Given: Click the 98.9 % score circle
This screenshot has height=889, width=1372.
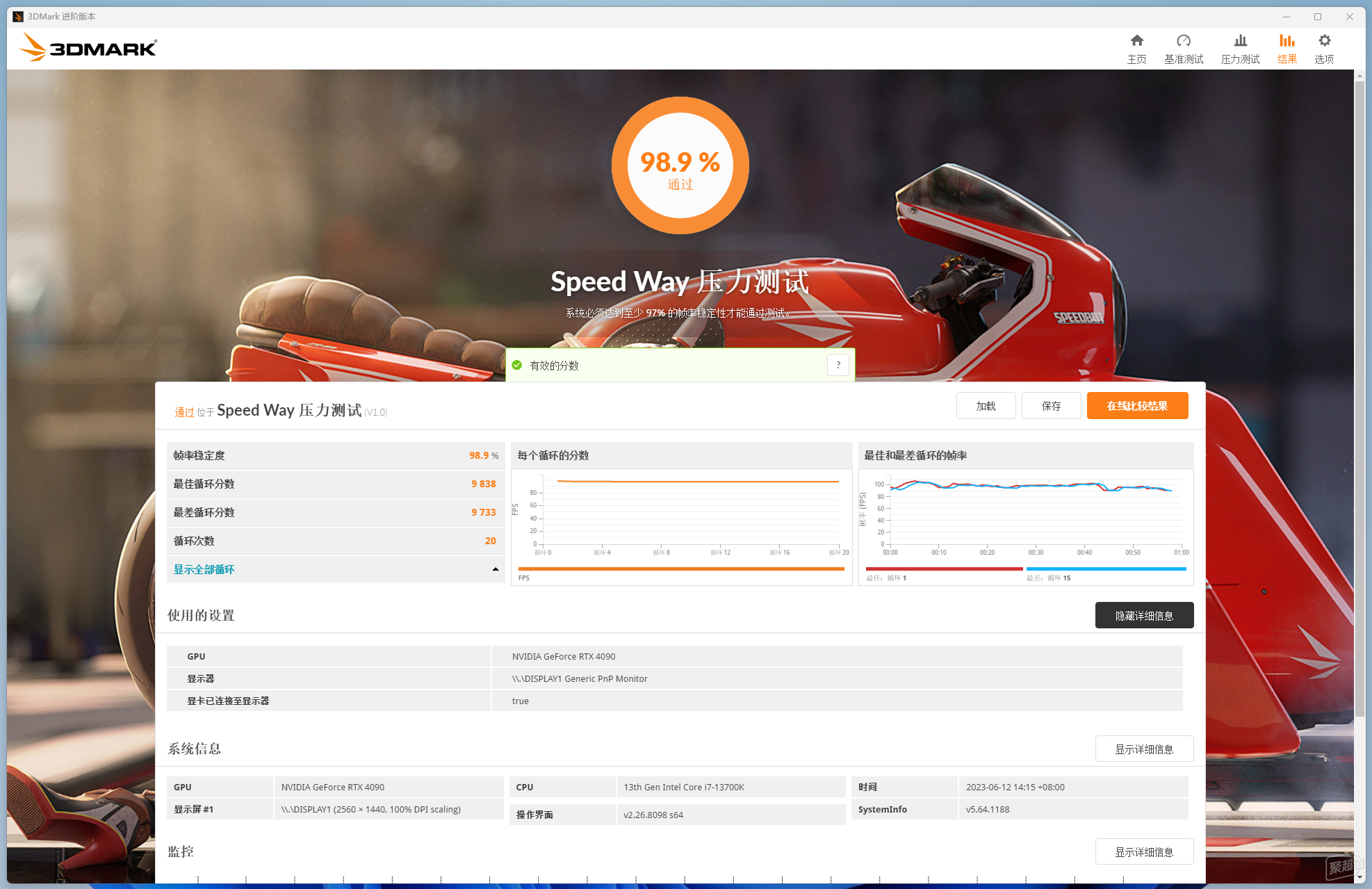Looking at the screenshot, I should click(680, 165).
